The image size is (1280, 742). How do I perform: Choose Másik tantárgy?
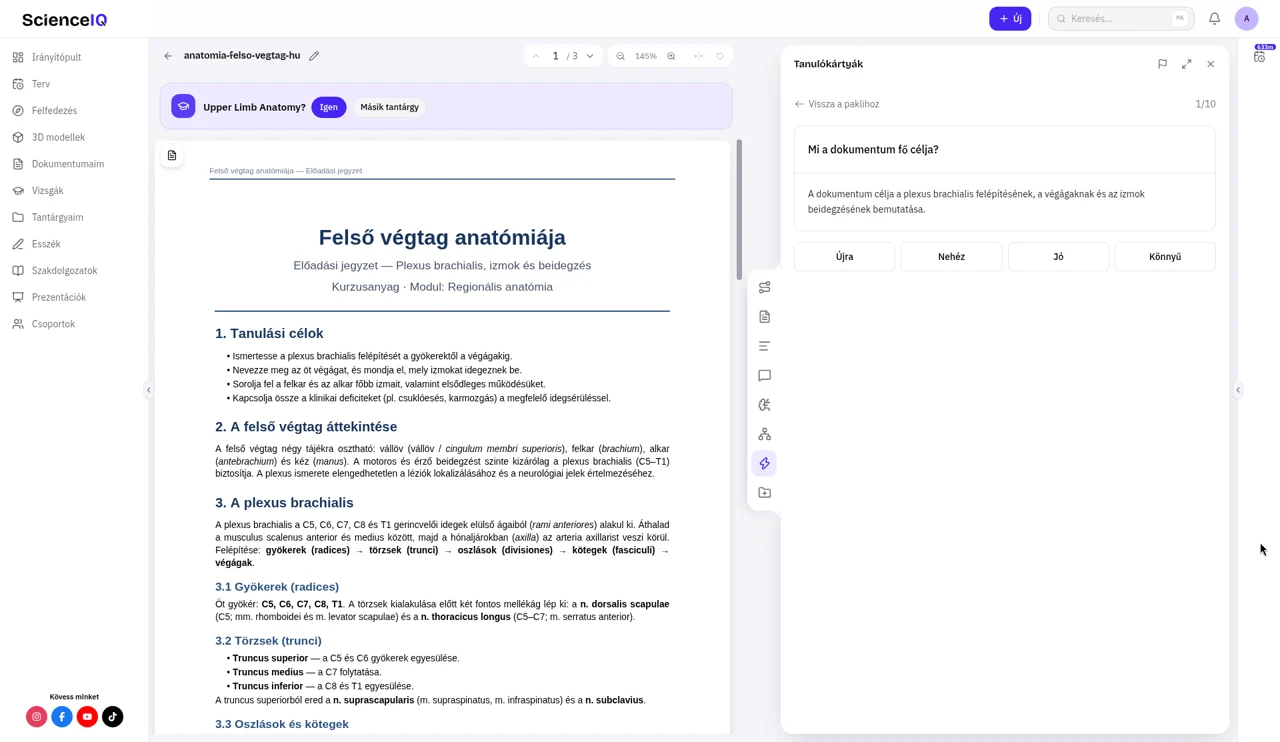pos(389,107)
